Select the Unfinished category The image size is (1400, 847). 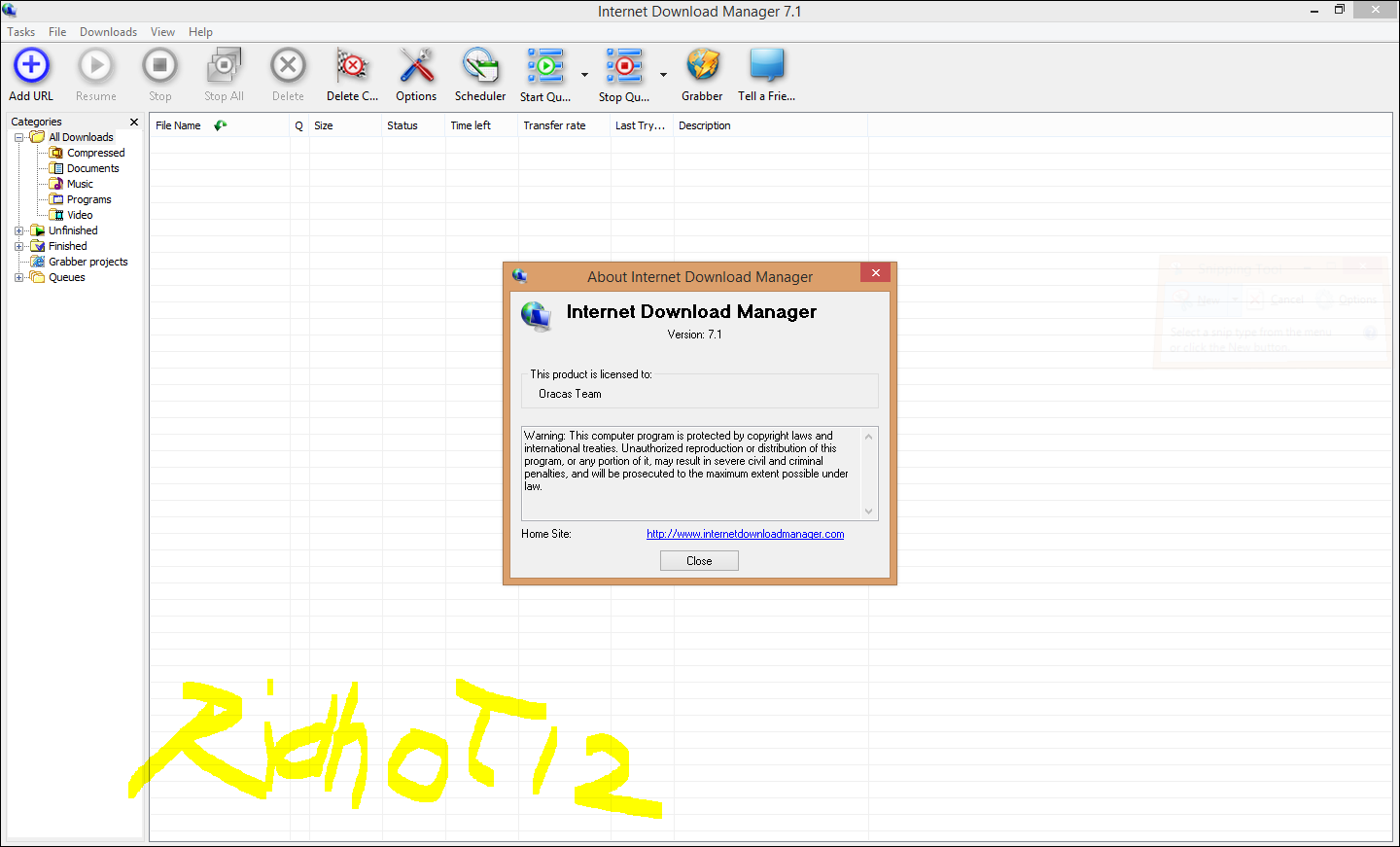click(73, 230)
